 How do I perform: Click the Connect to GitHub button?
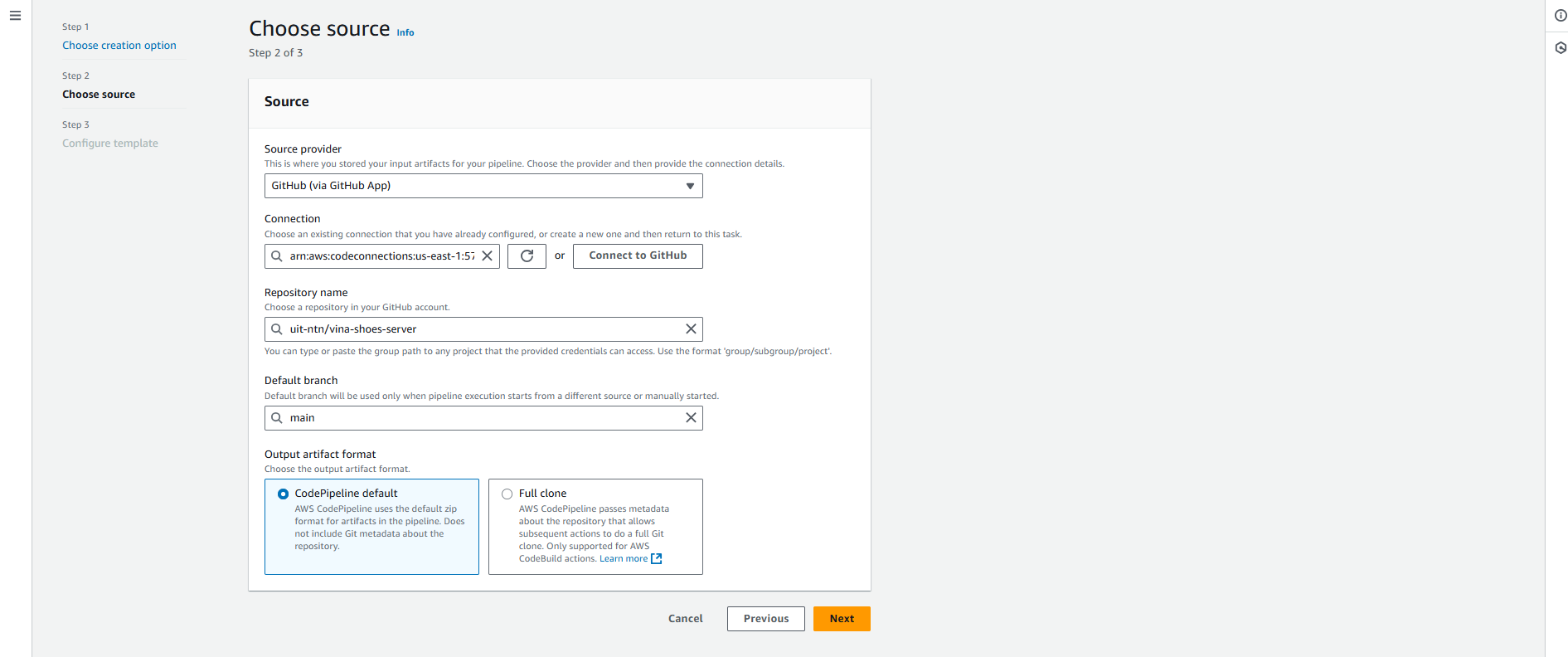(637, 256)
